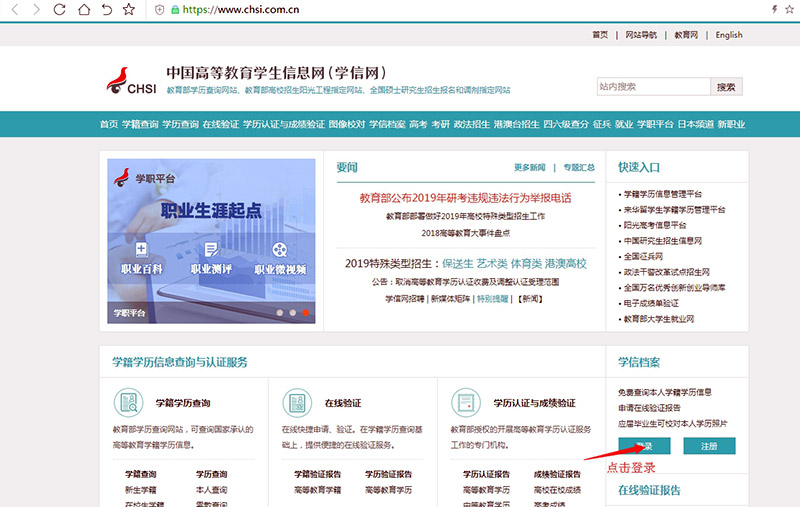The image size is (800, 507).
Task: Click 艺术类 link
Action: tap(492, 264)
